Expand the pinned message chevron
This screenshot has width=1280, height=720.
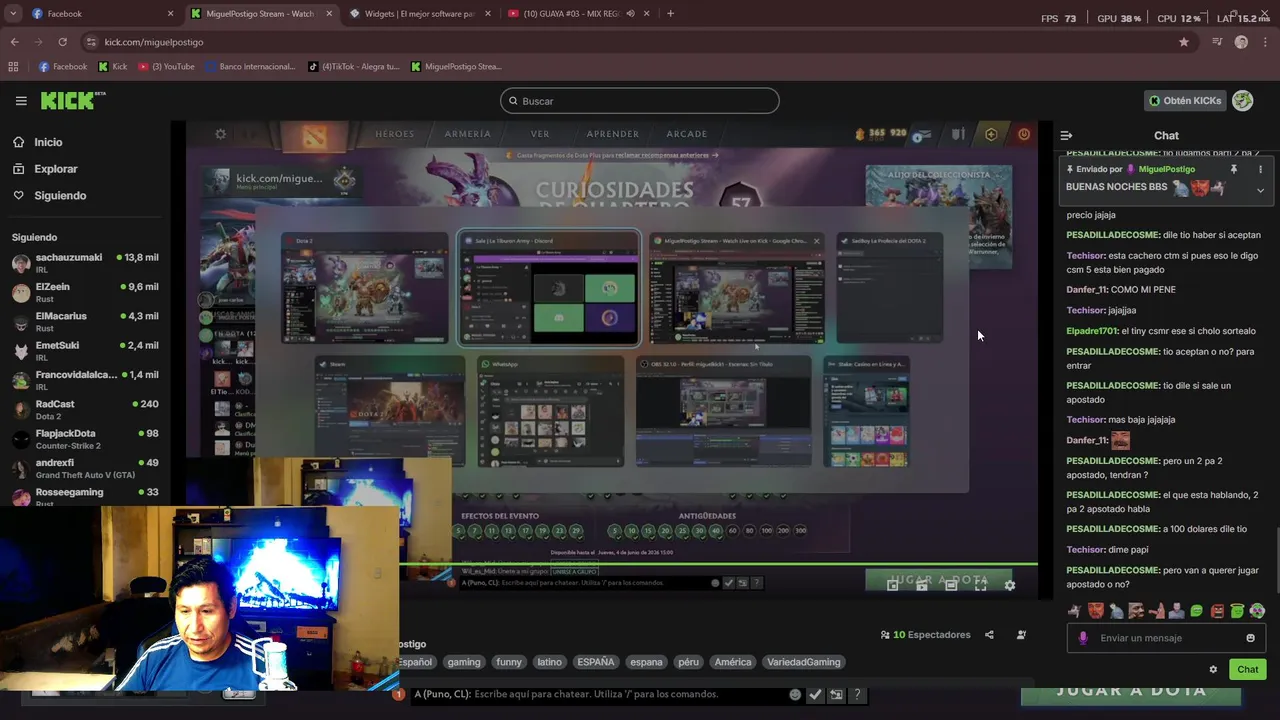(1260, 190)
